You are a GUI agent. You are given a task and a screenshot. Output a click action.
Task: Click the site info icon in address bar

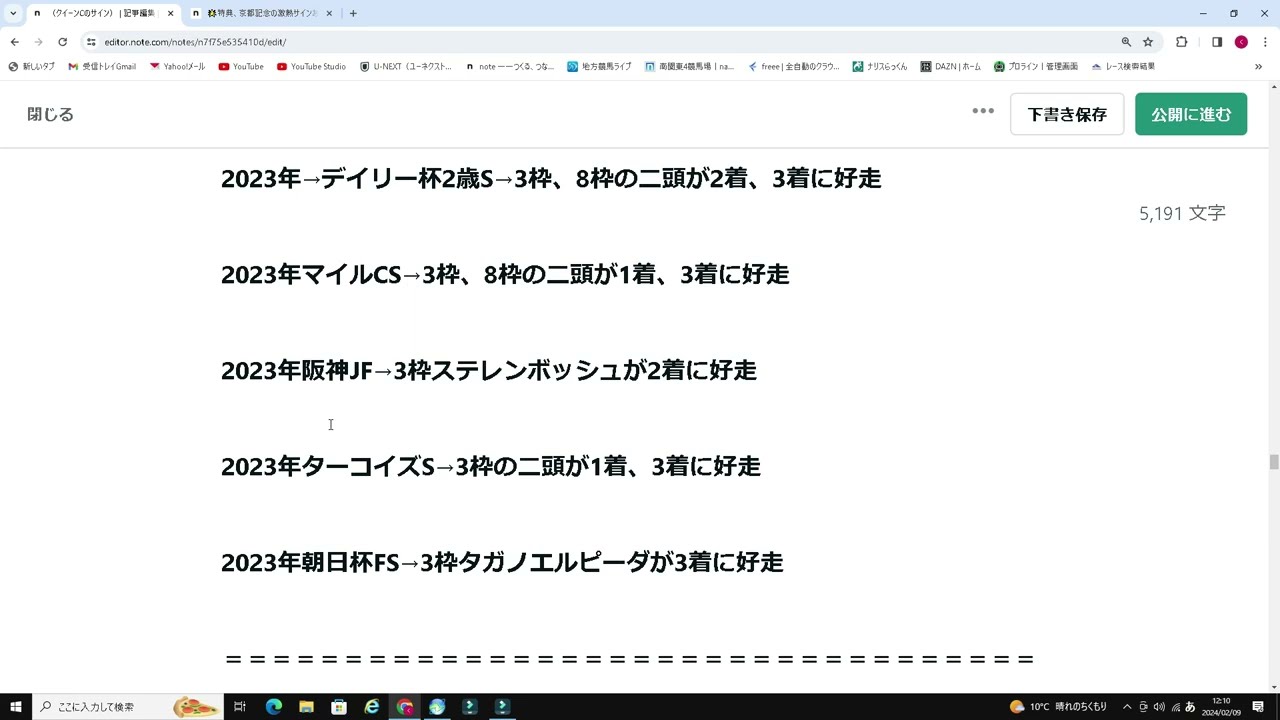[91, 42]
